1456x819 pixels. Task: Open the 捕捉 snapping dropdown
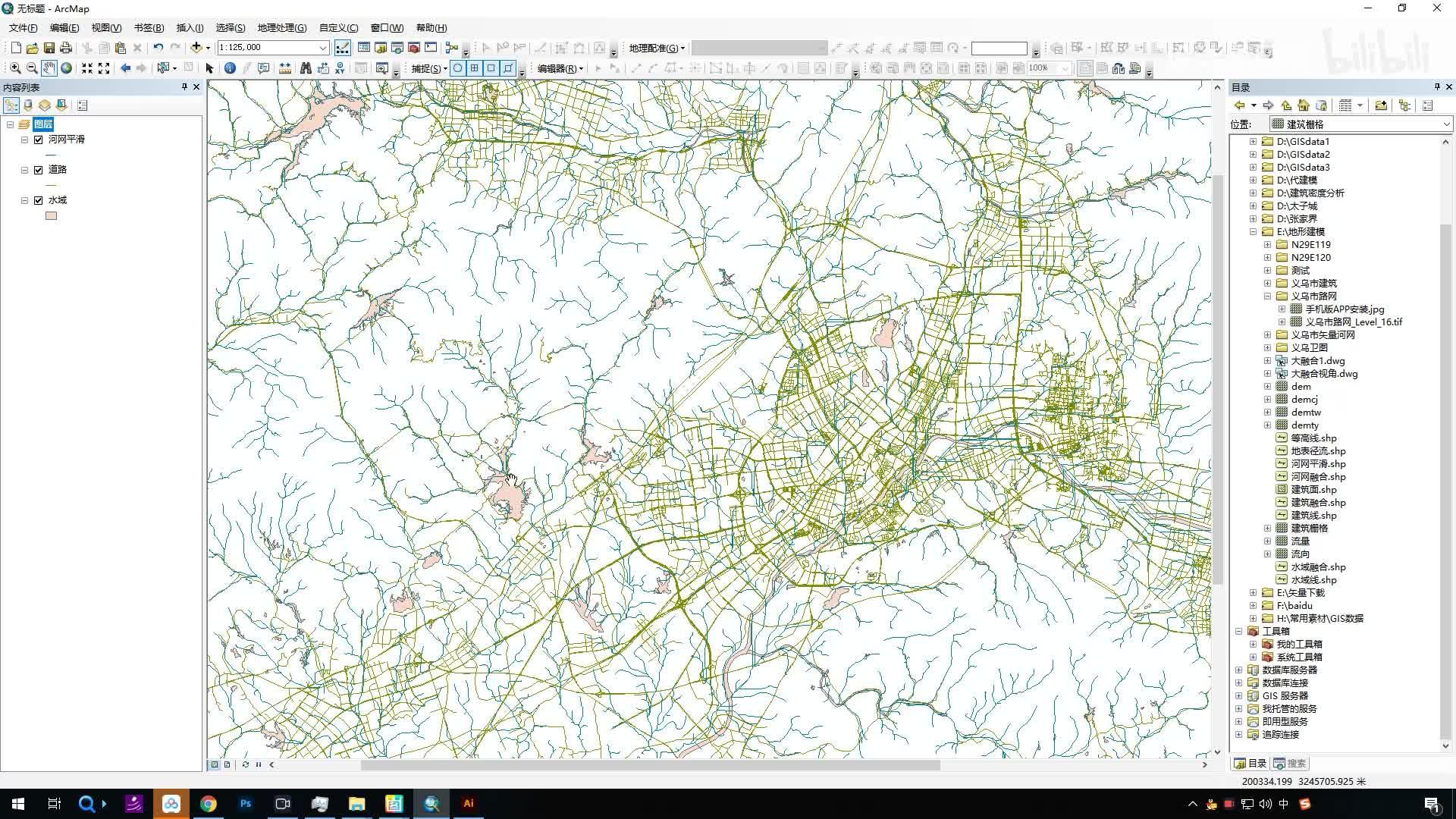(429, 68)
